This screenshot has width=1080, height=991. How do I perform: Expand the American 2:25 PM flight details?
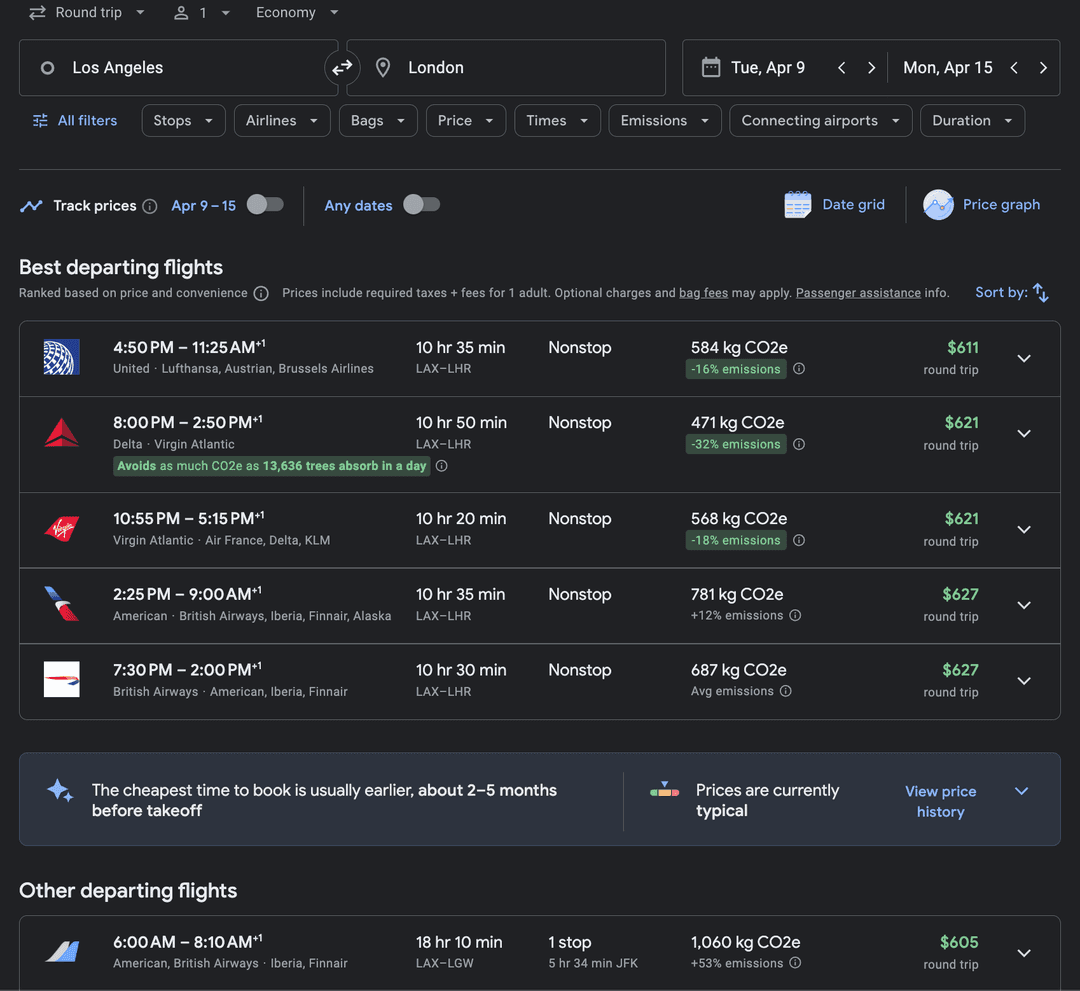[x=1024, y=605]
